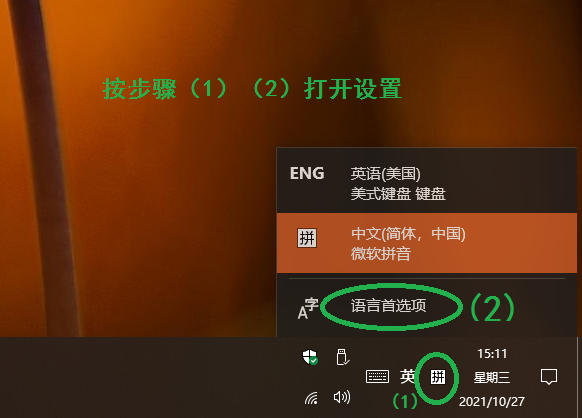Open the touch keyboard from the taskbar
582x418 pixels.
coord(377,376)
